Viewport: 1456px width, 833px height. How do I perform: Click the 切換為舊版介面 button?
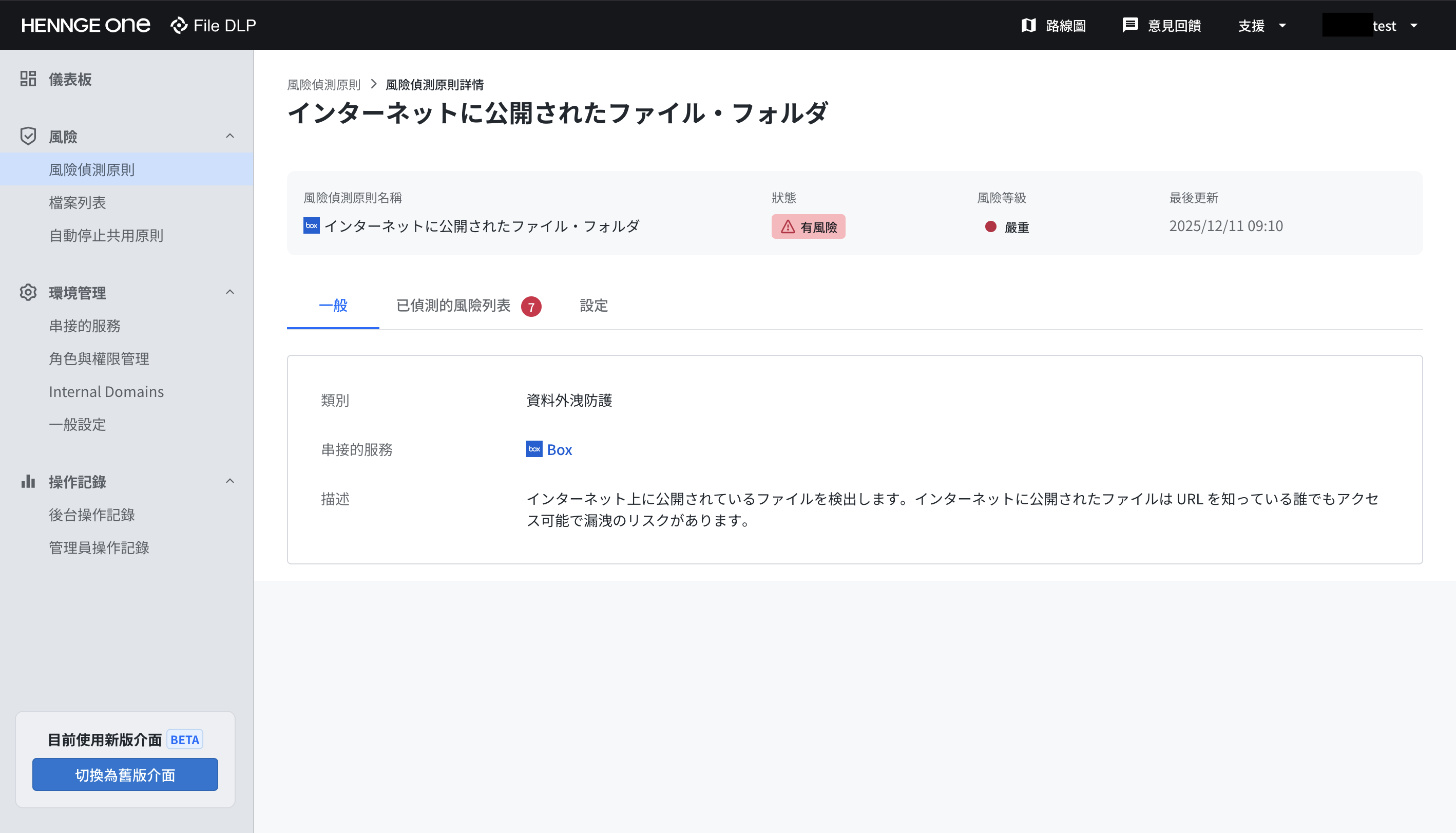click(x=125, y=774)
